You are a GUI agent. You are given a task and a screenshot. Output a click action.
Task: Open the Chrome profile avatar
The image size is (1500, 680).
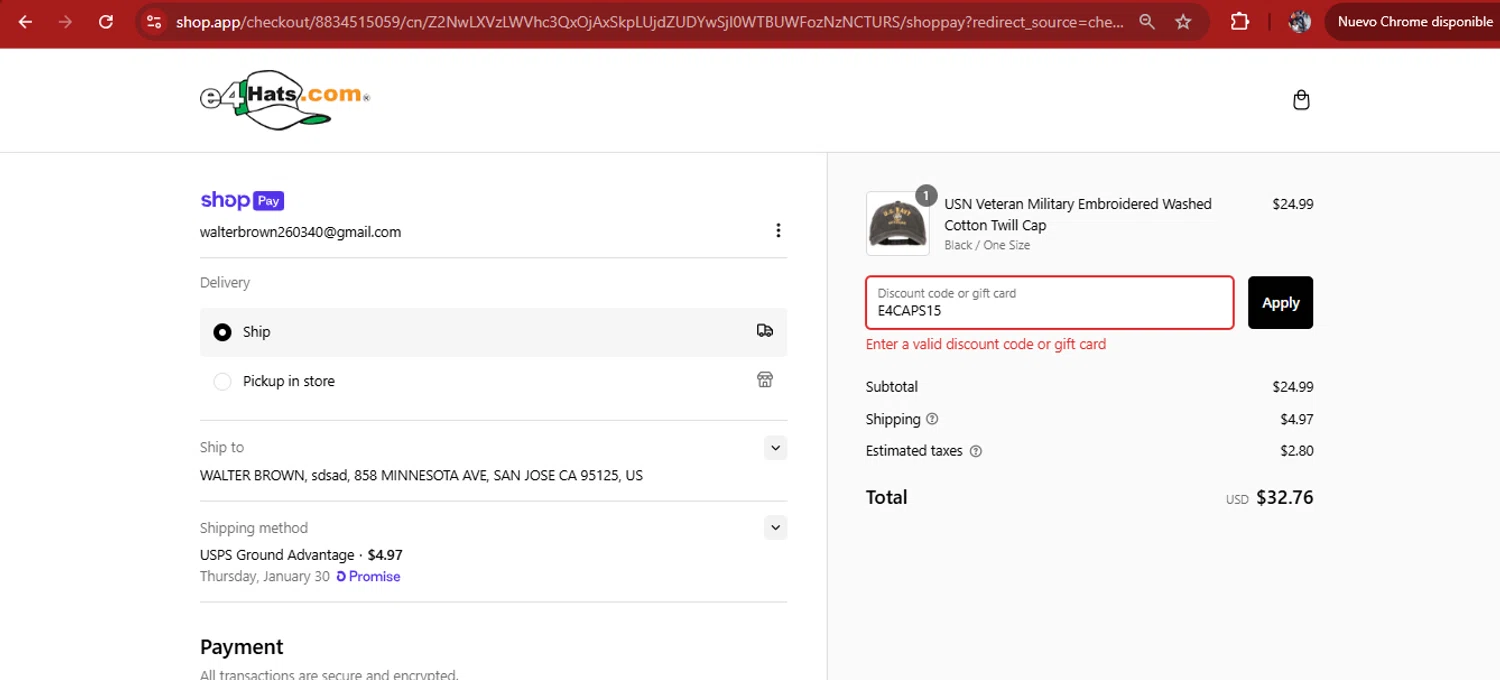pyautogui.click(x=1299, y=21)
